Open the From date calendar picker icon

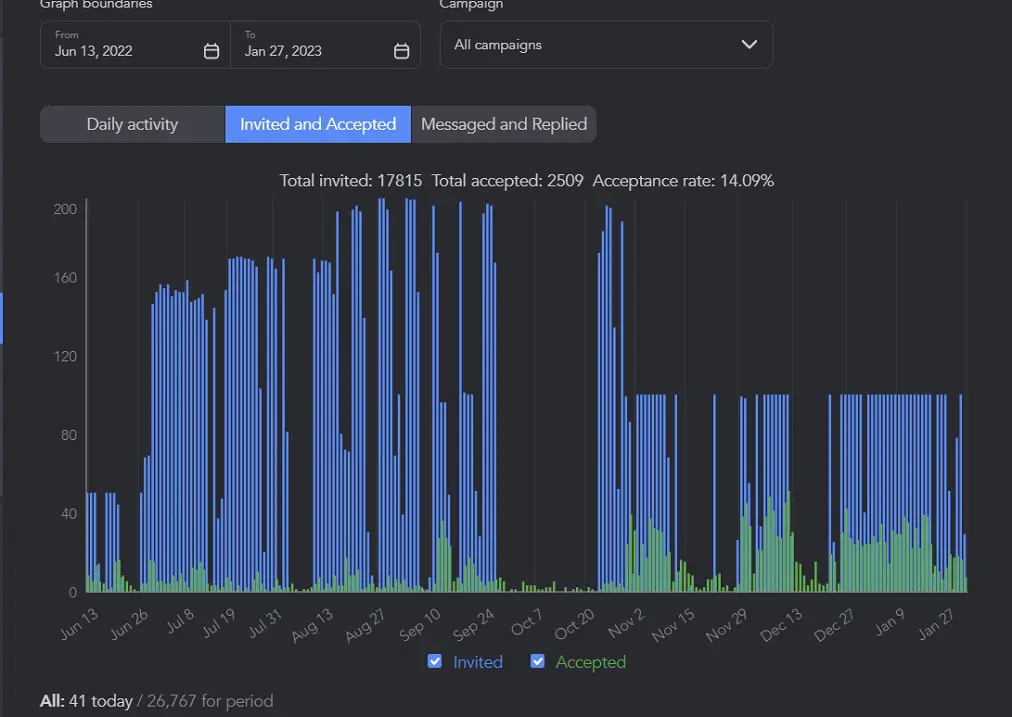tap(211, 51)
